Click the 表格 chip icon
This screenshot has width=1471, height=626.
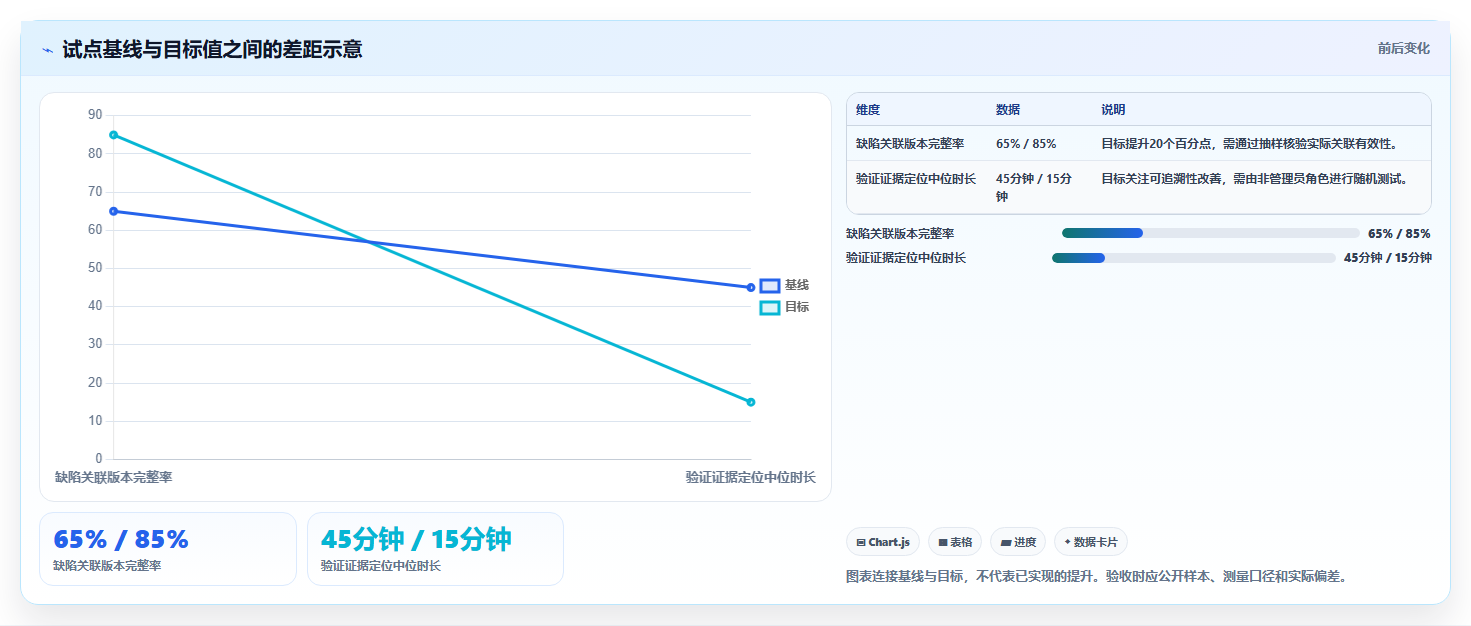[942, 542]
